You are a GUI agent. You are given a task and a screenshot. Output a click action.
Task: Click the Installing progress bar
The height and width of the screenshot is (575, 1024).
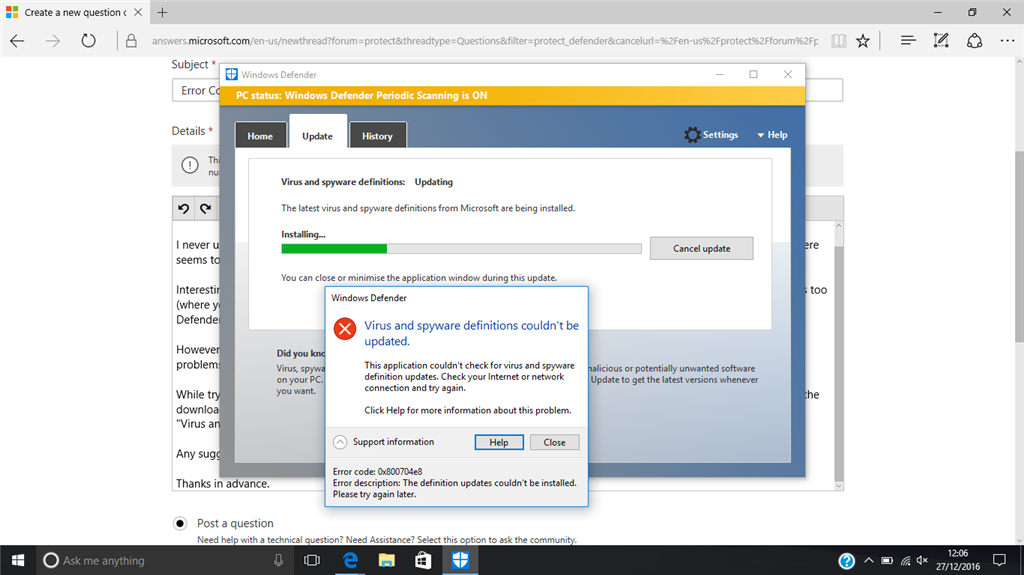(461, 248)
